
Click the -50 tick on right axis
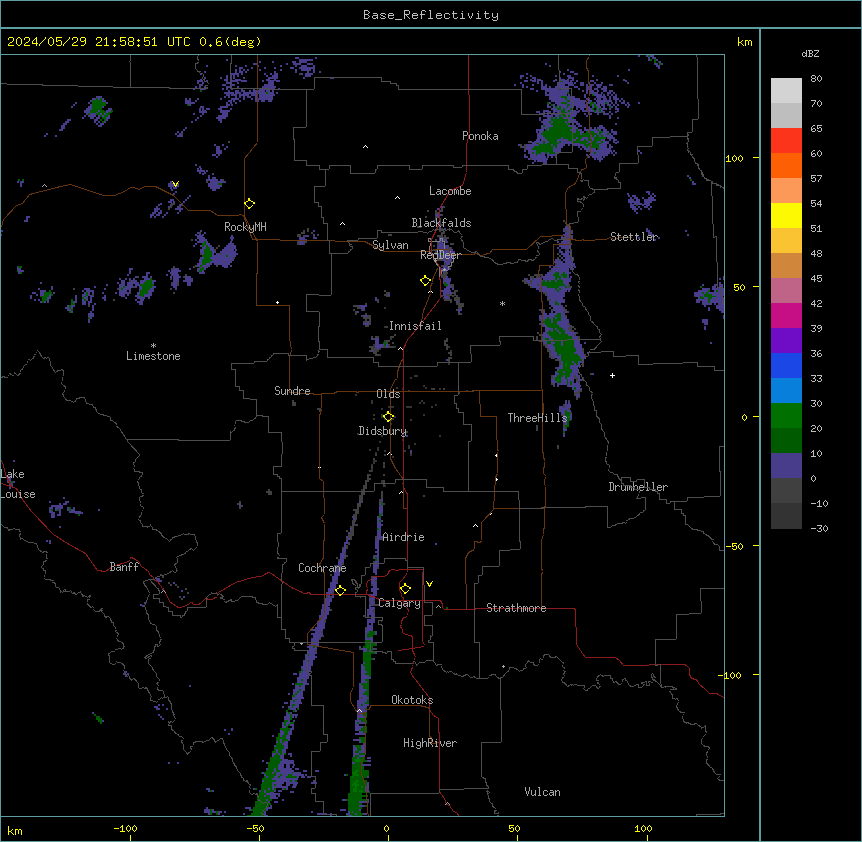point(734,546)
